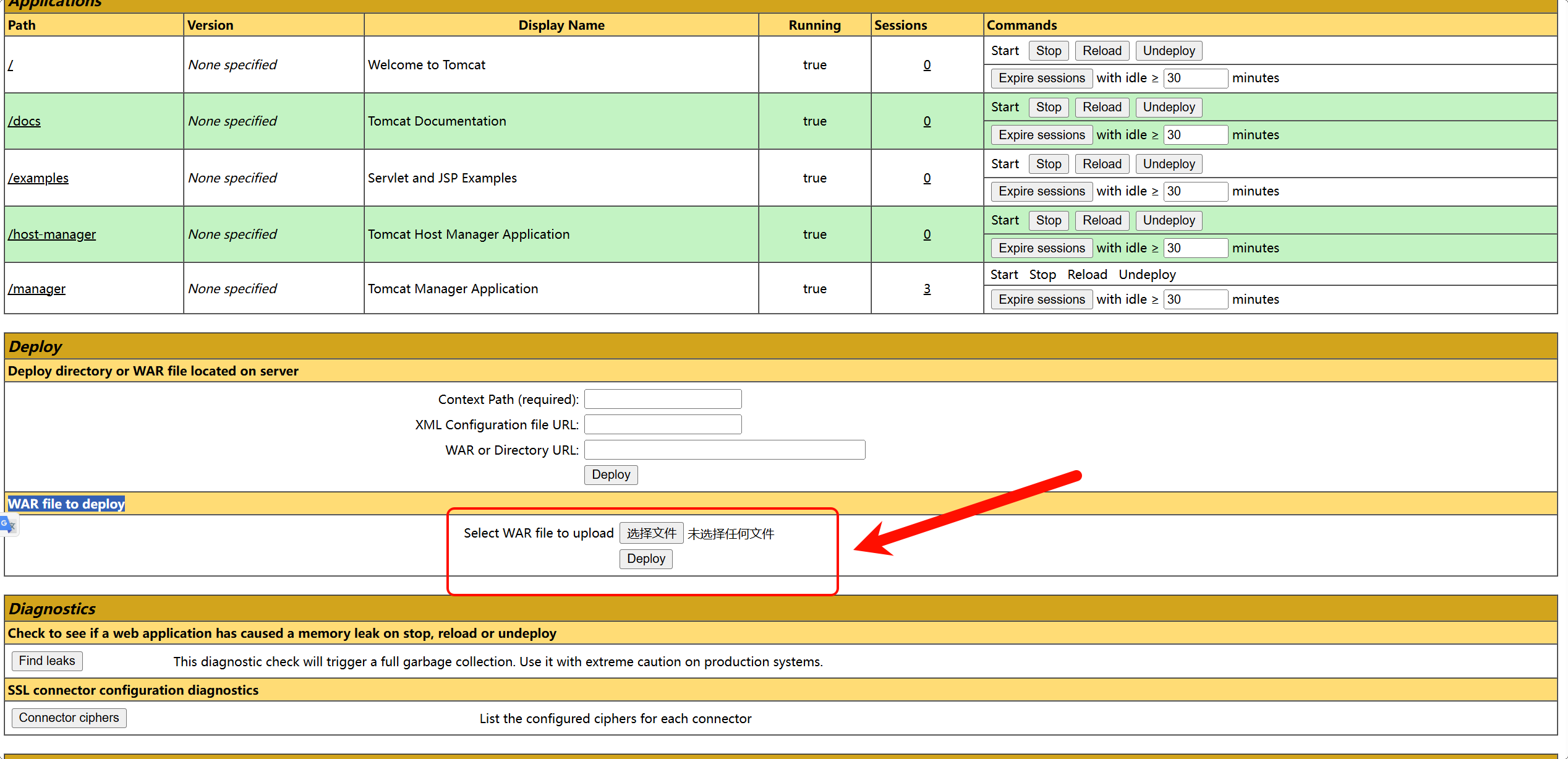This screenshot has height=759, width=1568.
Task: Click the Find leaks button
Action: tap(47, 661)
